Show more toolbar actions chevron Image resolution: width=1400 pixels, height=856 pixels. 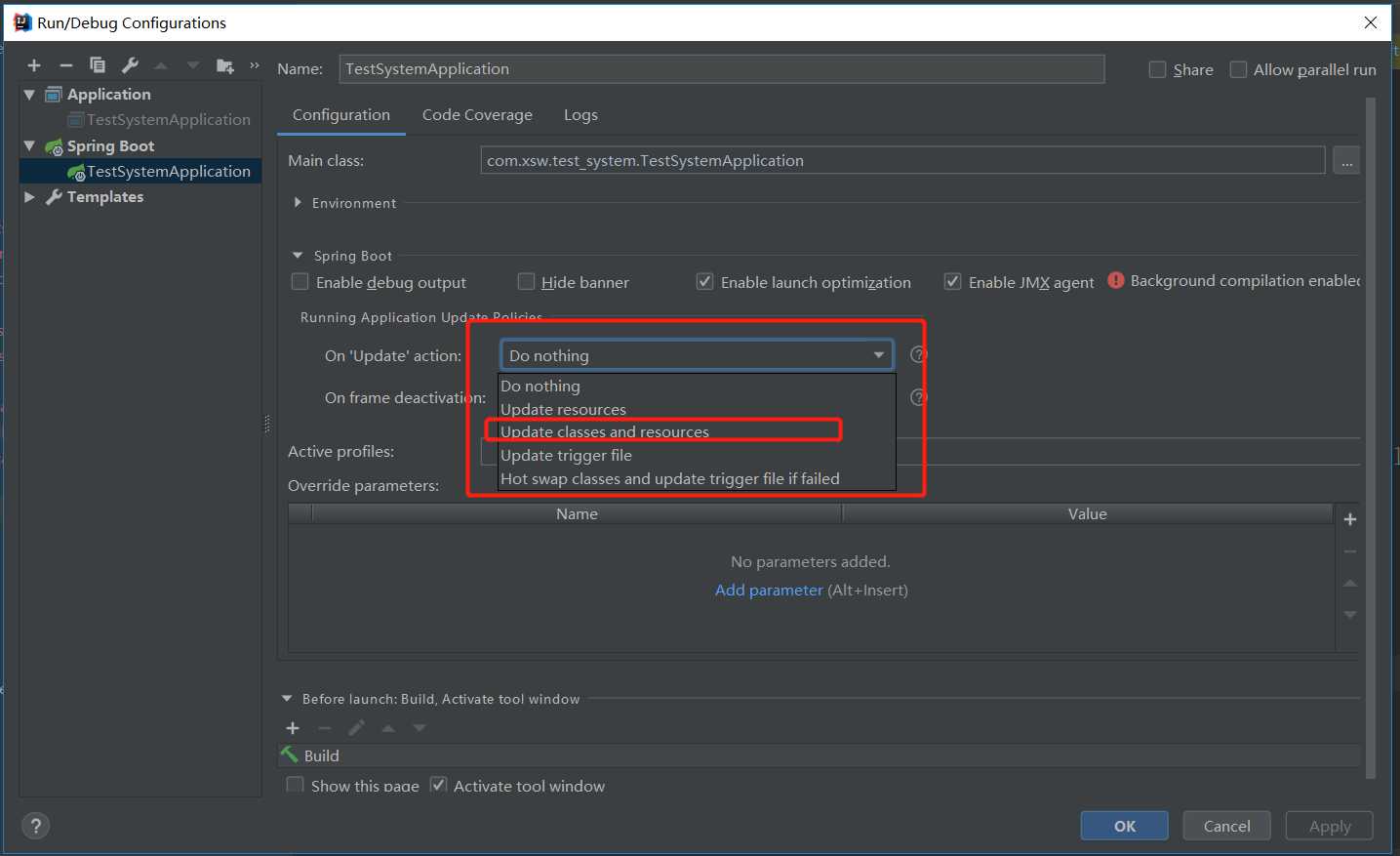(x=255, y=65)
